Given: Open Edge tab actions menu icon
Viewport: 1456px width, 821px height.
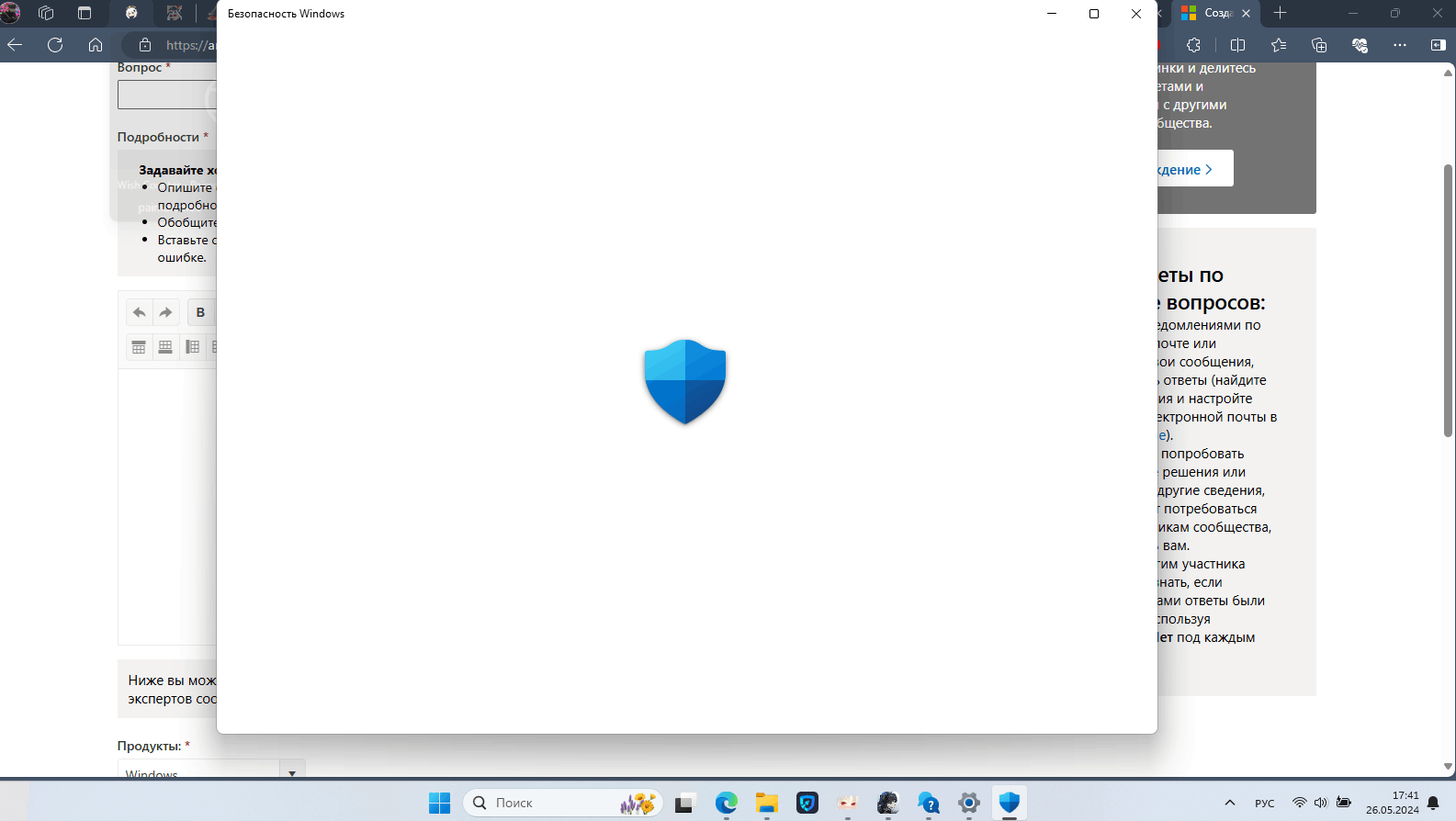Looking at the screenshot, I should 85,13.
